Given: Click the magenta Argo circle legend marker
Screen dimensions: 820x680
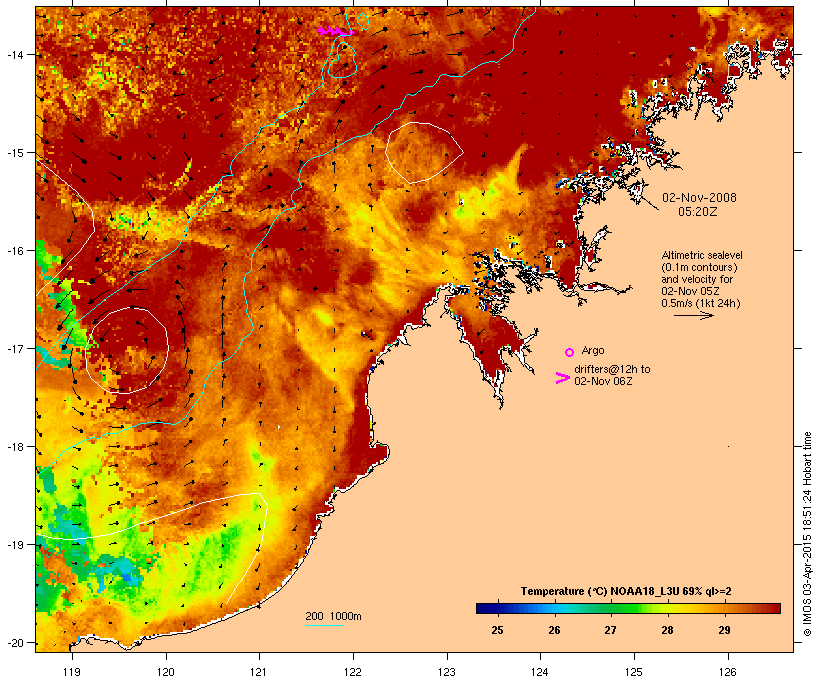Looking at the screenshot, I should [570, 352].
